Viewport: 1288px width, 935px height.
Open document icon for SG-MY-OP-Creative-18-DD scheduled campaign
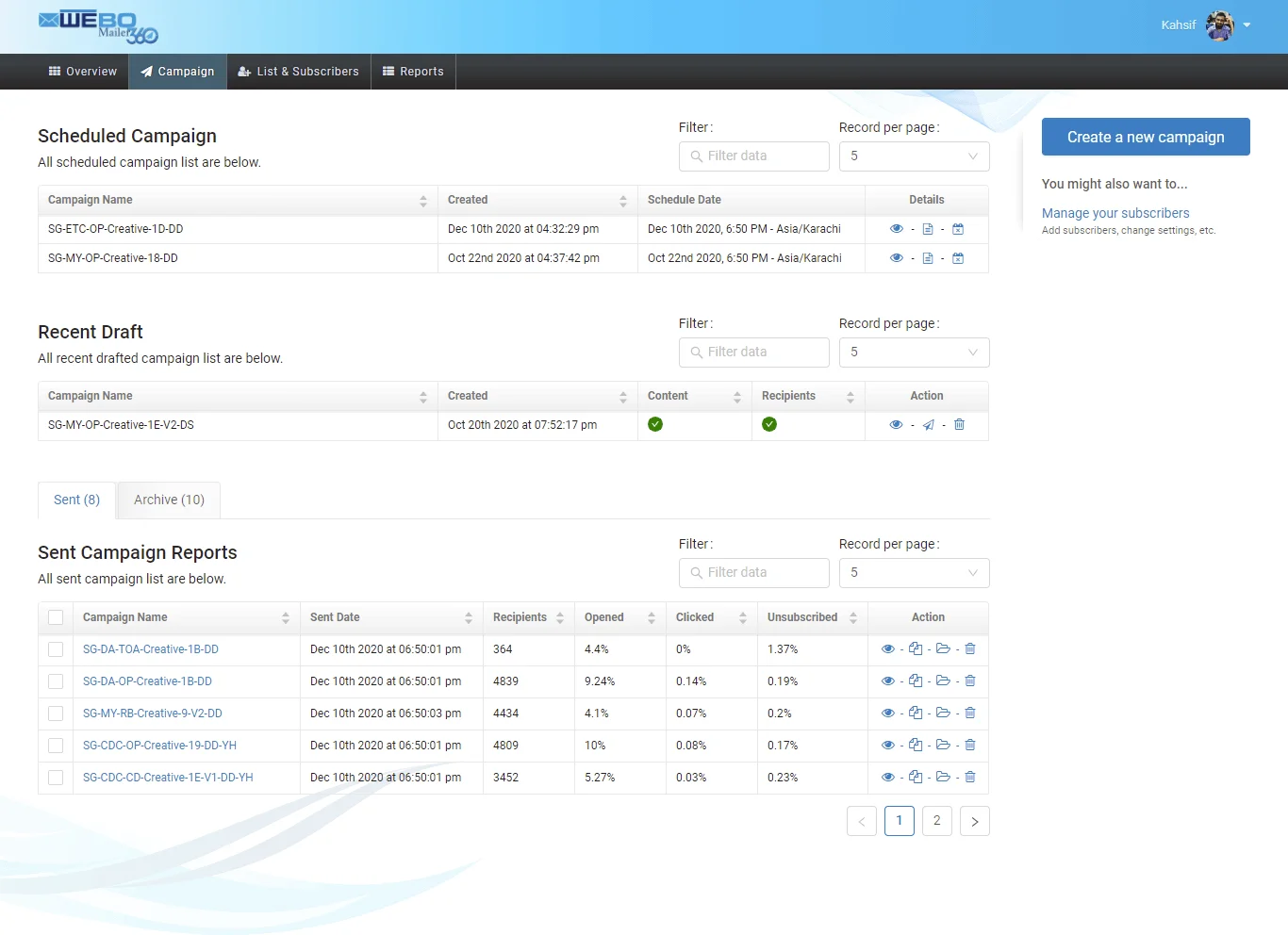pos(928,258)
